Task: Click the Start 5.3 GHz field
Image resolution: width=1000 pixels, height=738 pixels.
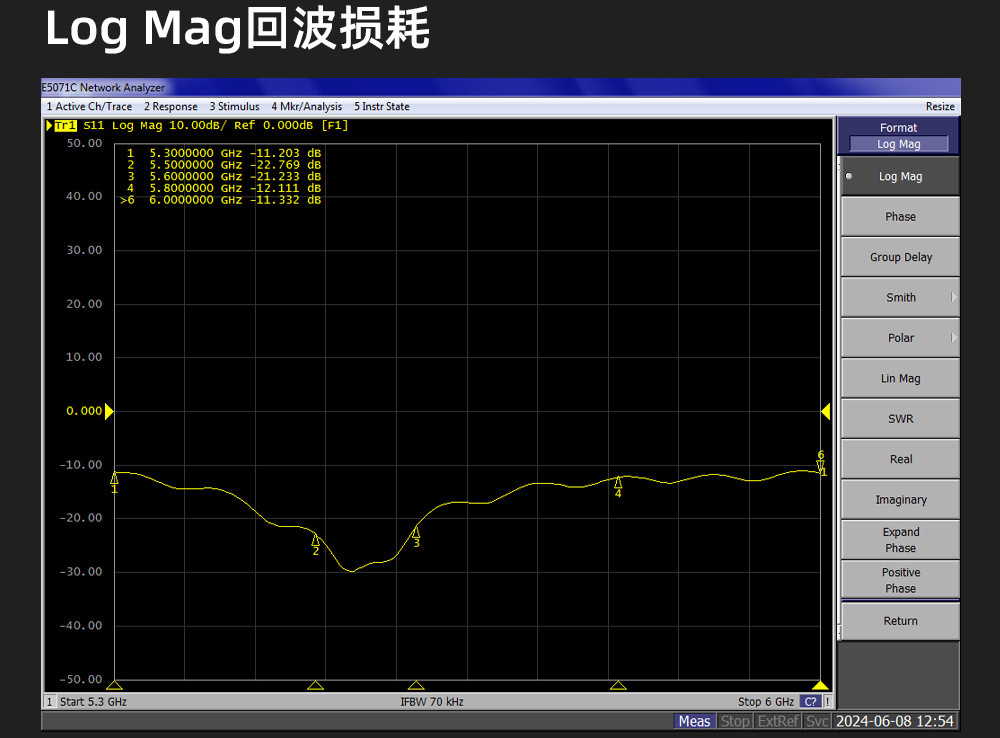Action: 93,702
